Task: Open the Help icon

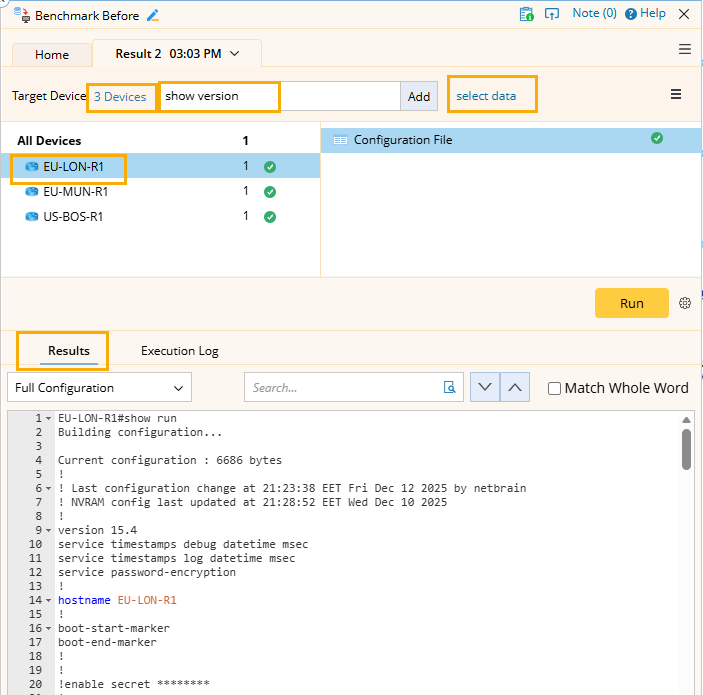Action: [x=631, y=14]
